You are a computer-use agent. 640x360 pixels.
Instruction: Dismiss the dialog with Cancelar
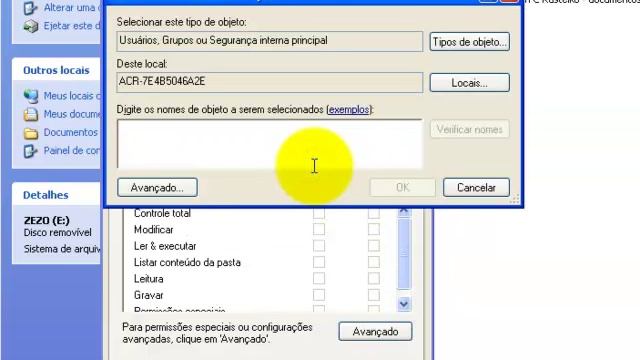476,188
